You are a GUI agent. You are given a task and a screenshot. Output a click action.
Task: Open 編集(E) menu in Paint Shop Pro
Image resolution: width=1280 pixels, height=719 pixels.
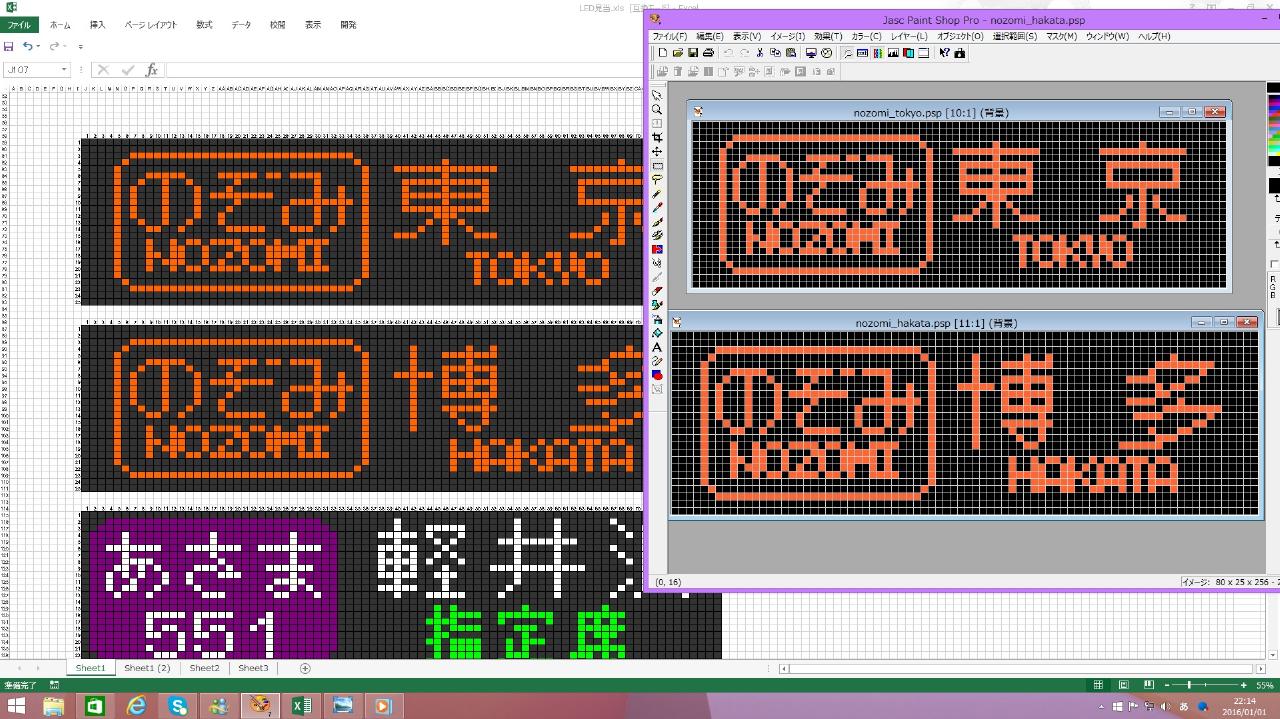(710, 36)
